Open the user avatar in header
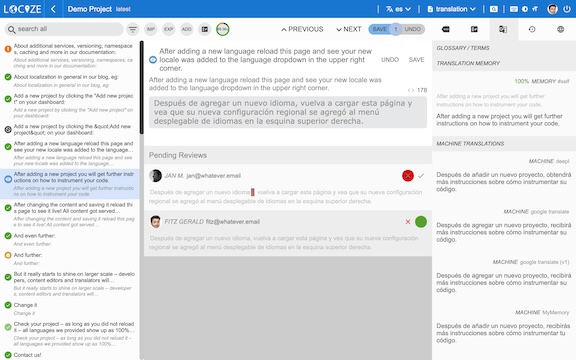 (x=552, y=9)
